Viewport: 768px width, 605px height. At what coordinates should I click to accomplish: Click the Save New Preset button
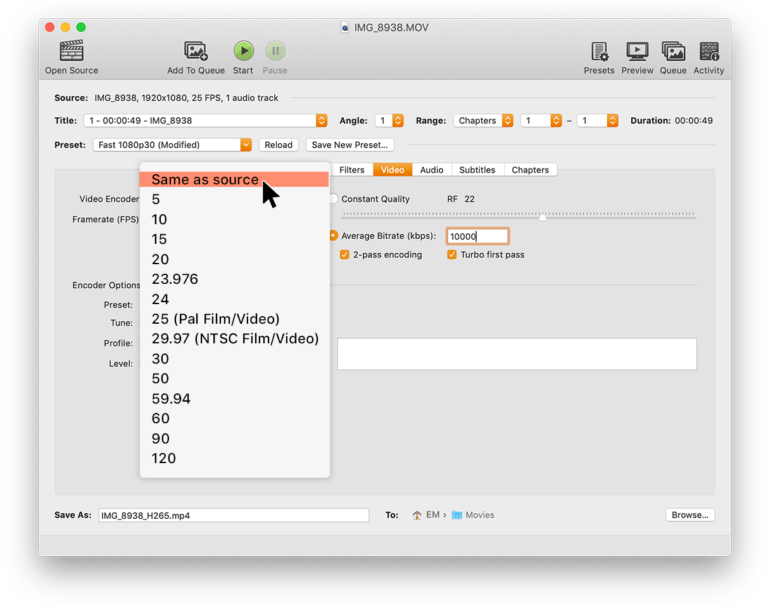[x=348, y=145]
